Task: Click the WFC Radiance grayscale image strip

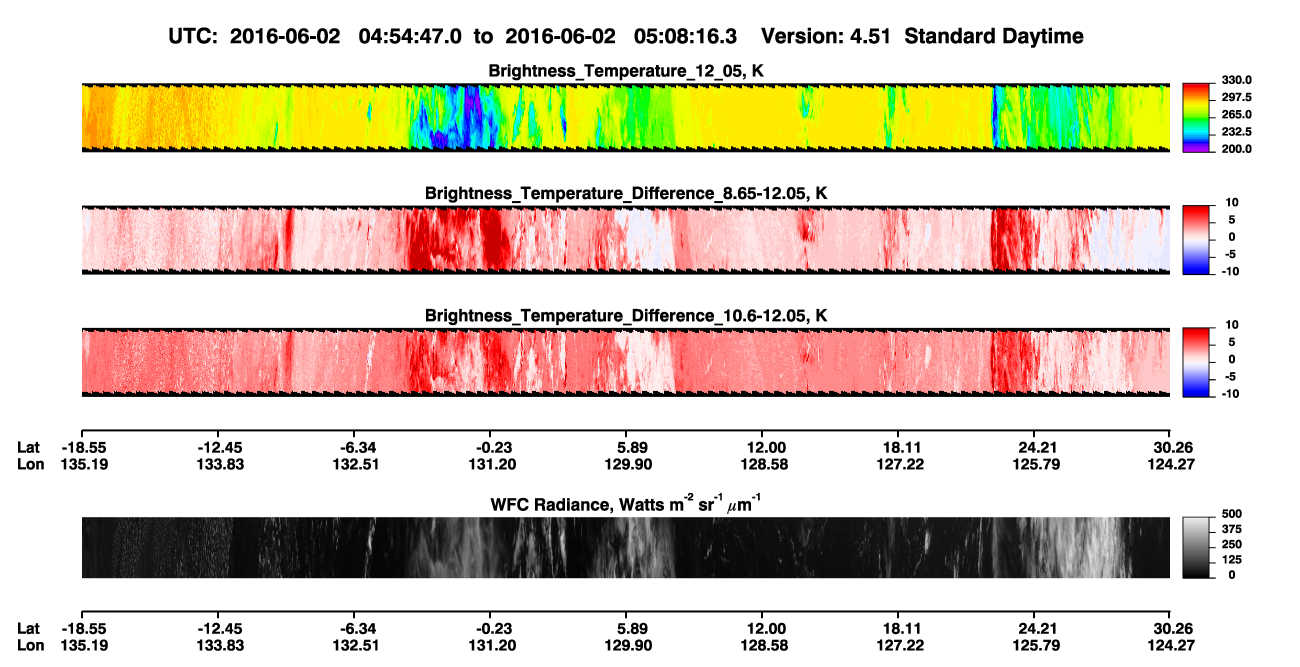Action: pos(625,547)
